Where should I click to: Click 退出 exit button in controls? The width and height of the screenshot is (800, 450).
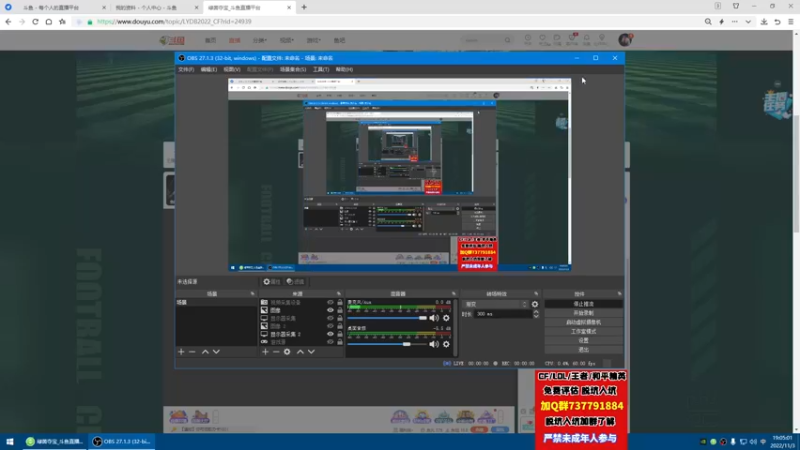584,350
